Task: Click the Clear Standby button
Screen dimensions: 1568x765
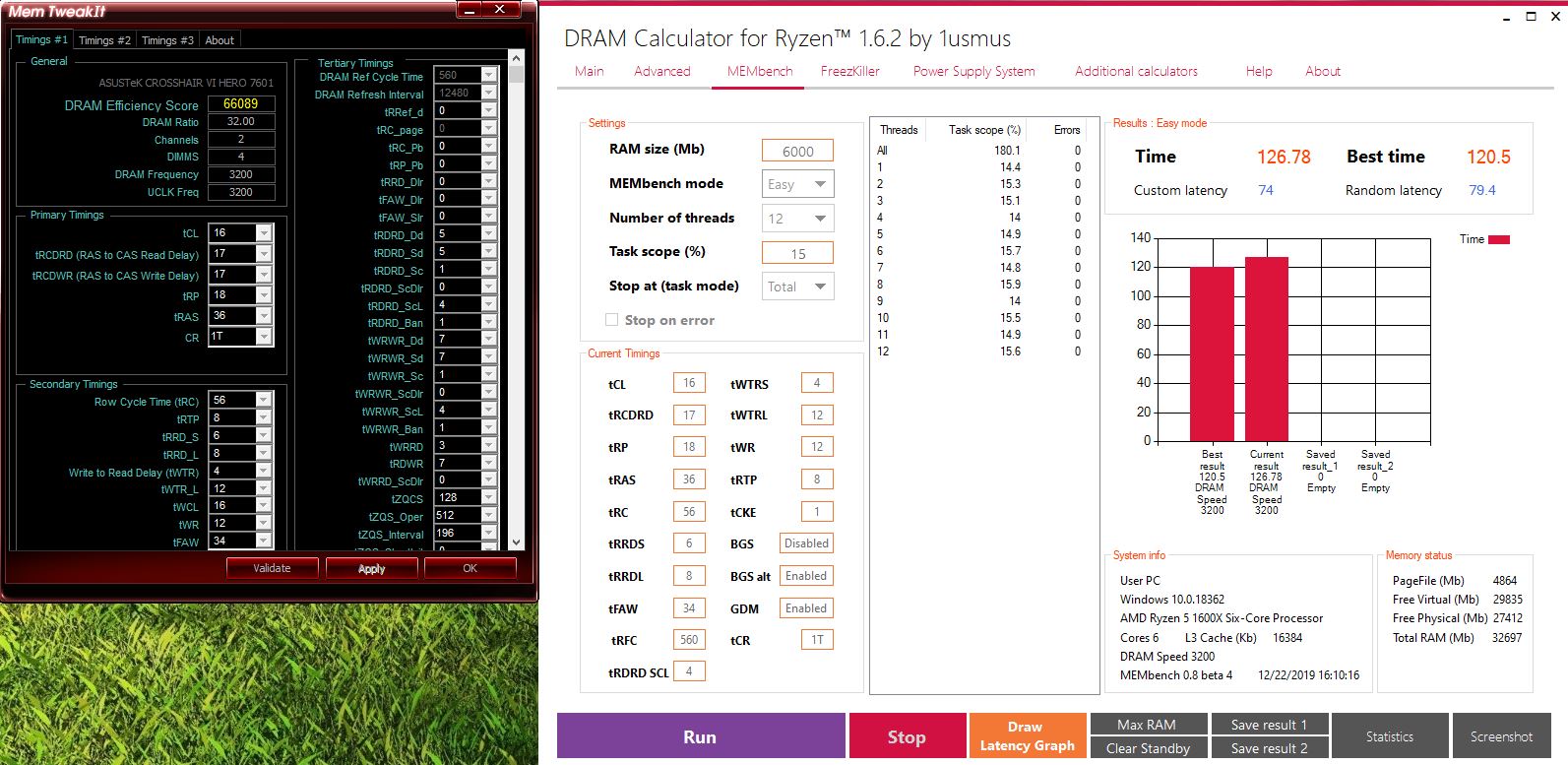Action: pyautogui.click(x=1148, y=748)
